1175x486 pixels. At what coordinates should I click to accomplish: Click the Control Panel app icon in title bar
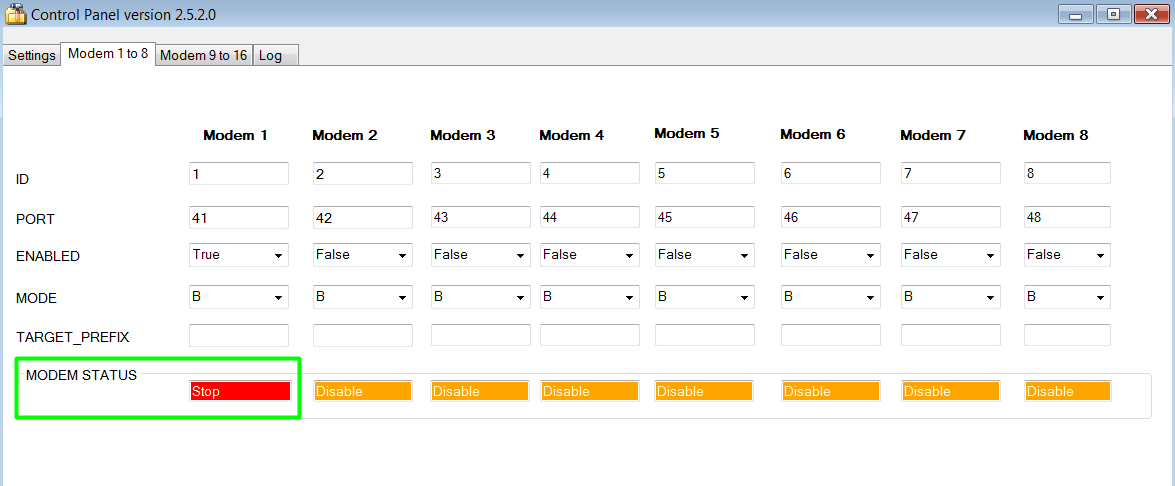(15, 15)
